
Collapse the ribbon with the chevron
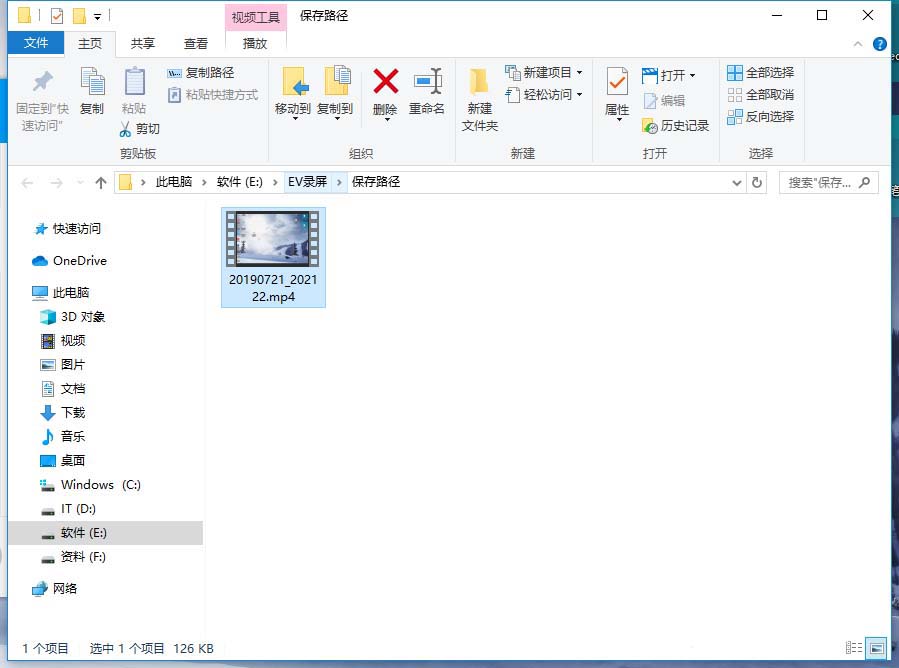[858, 44]
